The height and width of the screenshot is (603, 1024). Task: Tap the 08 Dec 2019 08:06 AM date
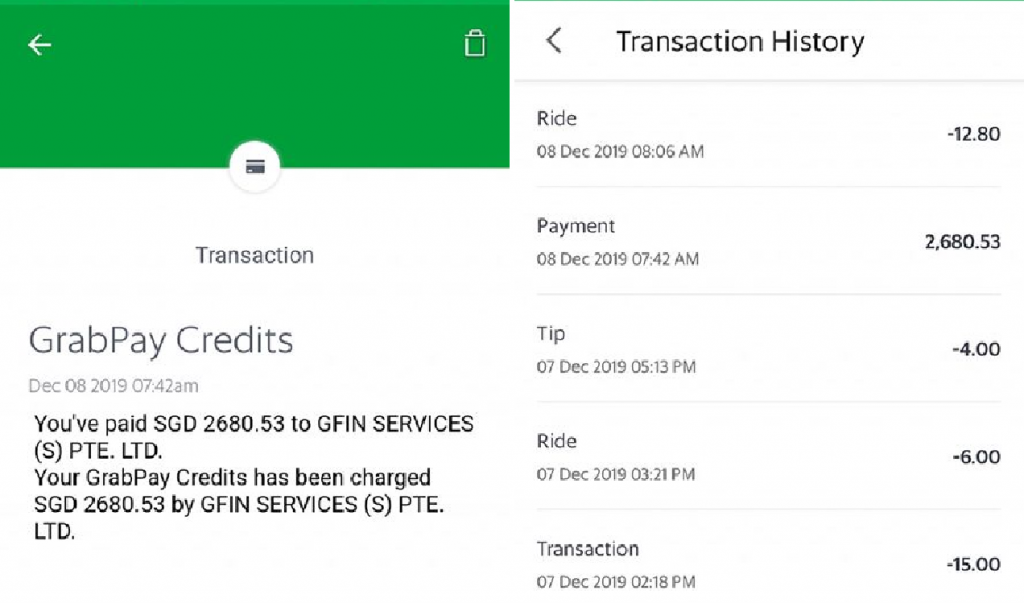point(620,152)
